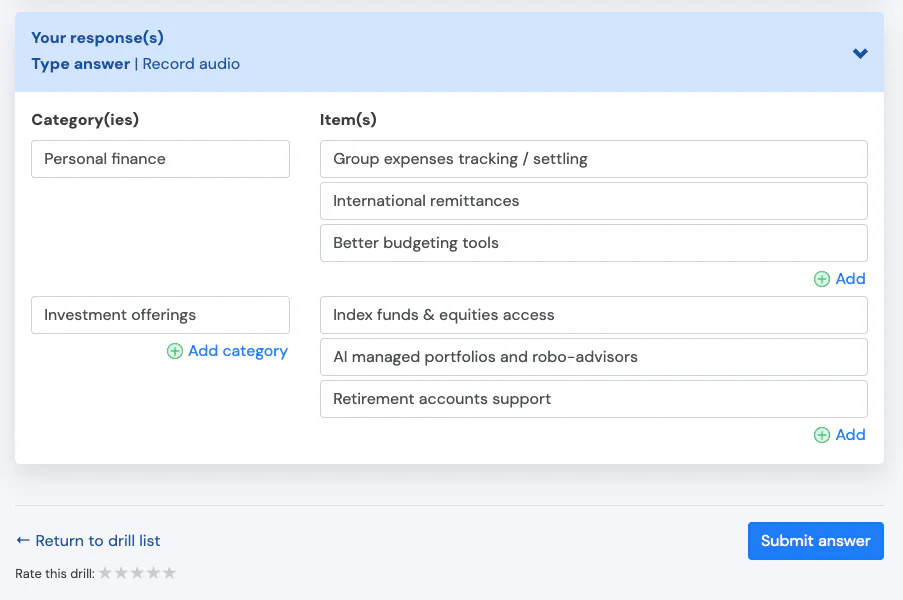Viewport: 903px width, 600px height.
Task: Add an item under Investment offerings
Action: (840, 435)
